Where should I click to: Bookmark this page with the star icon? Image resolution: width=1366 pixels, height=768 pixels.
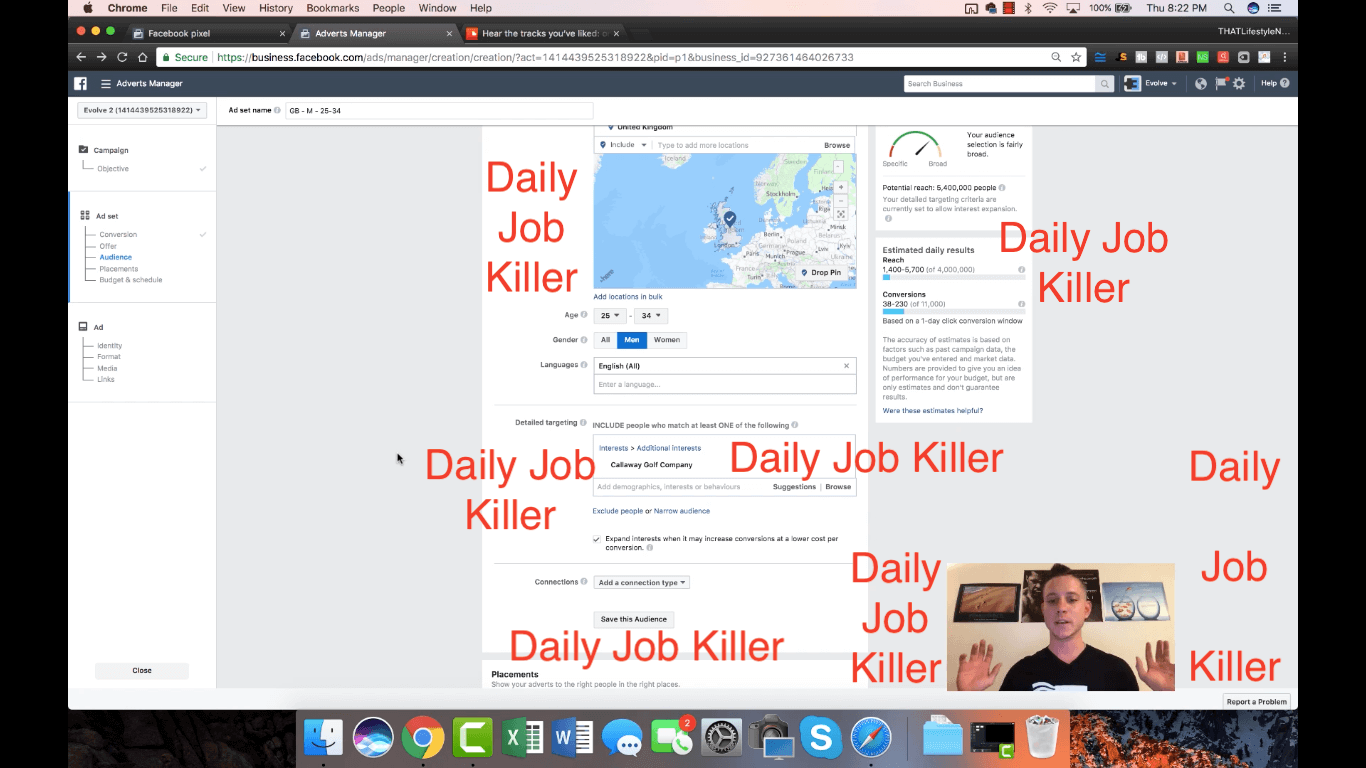click(1076, 57)
